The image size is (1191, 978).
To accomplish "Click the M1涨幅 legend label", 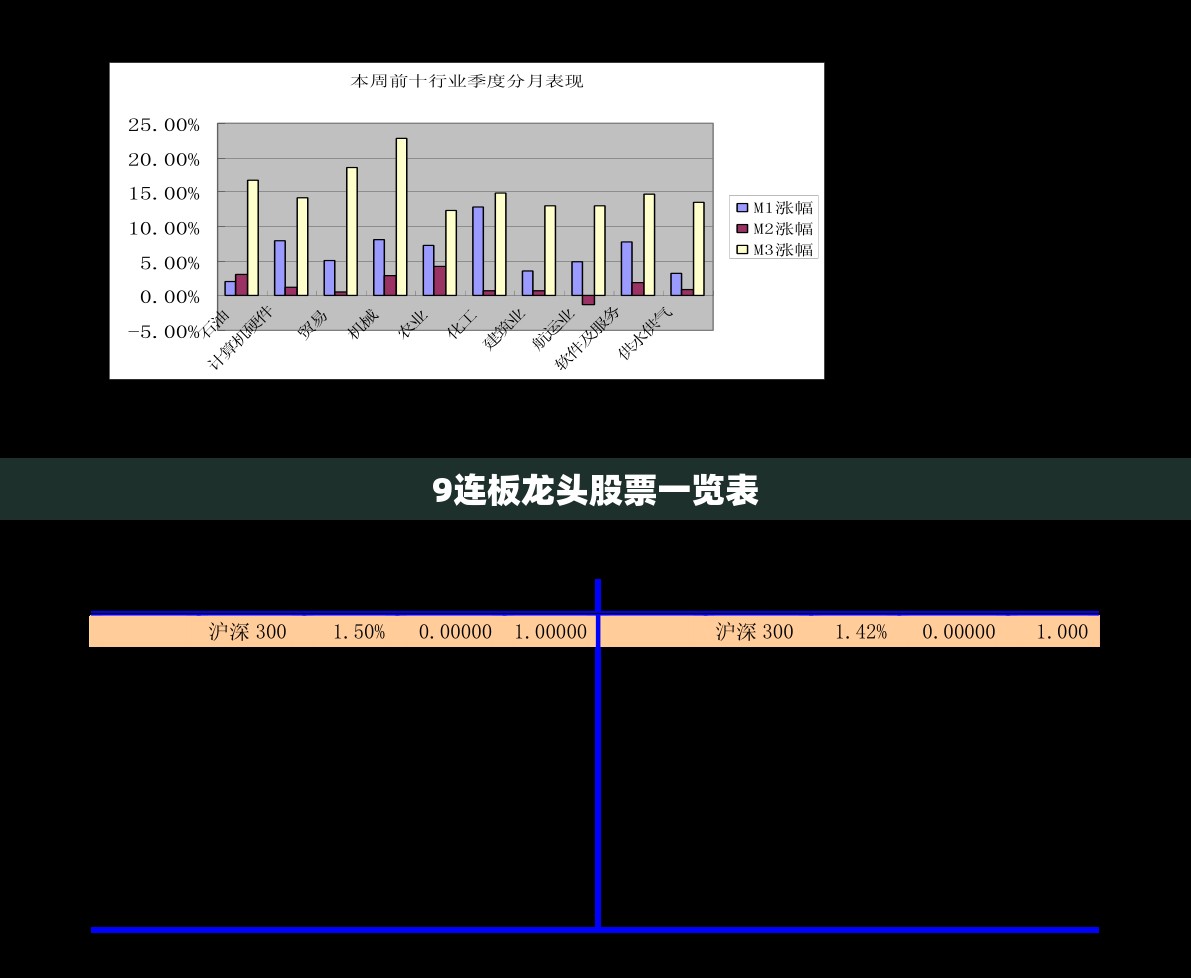I will tap(783, 207).
